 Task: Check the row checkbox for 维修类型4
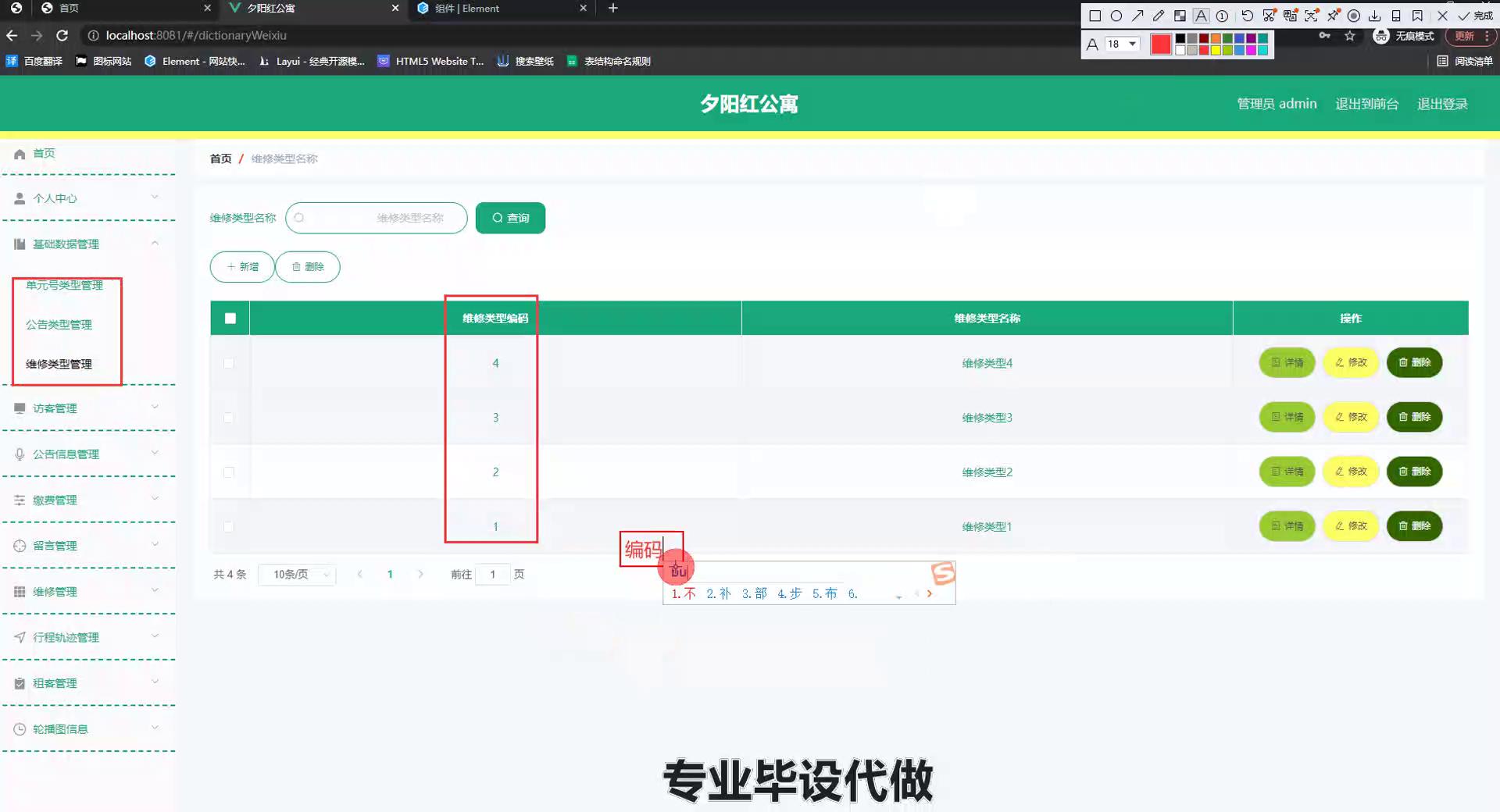click(229, 363)
